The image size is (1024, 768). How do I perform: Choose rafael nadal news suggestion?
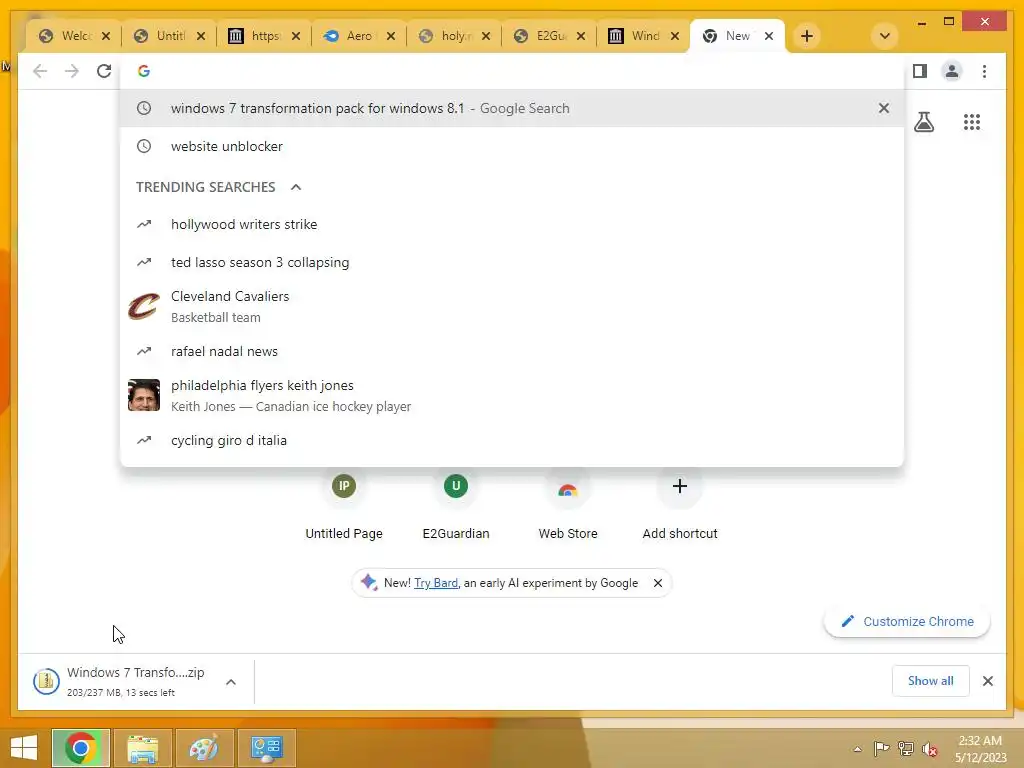click(x=512, y=351)
